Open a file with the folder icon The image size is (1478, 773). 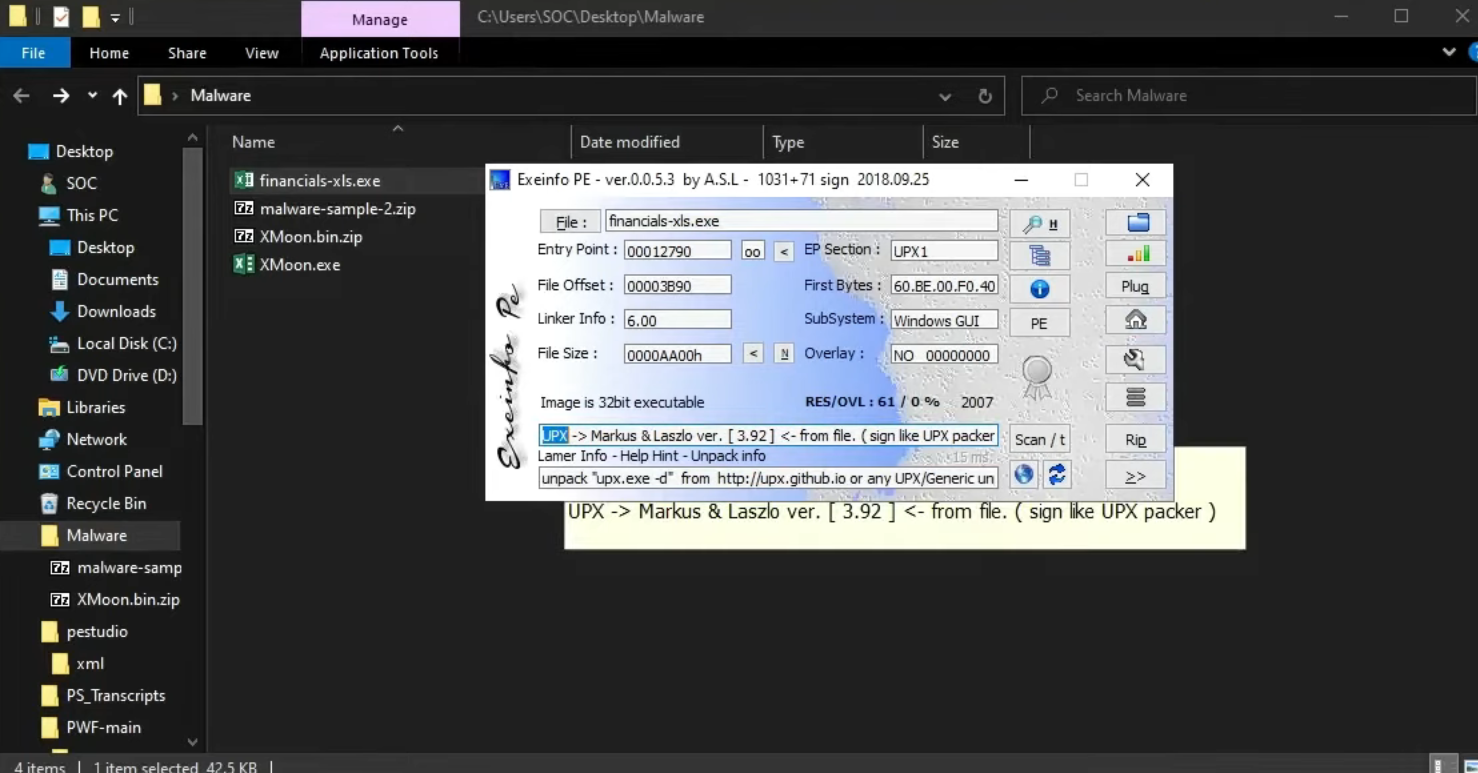point(1135,222)
